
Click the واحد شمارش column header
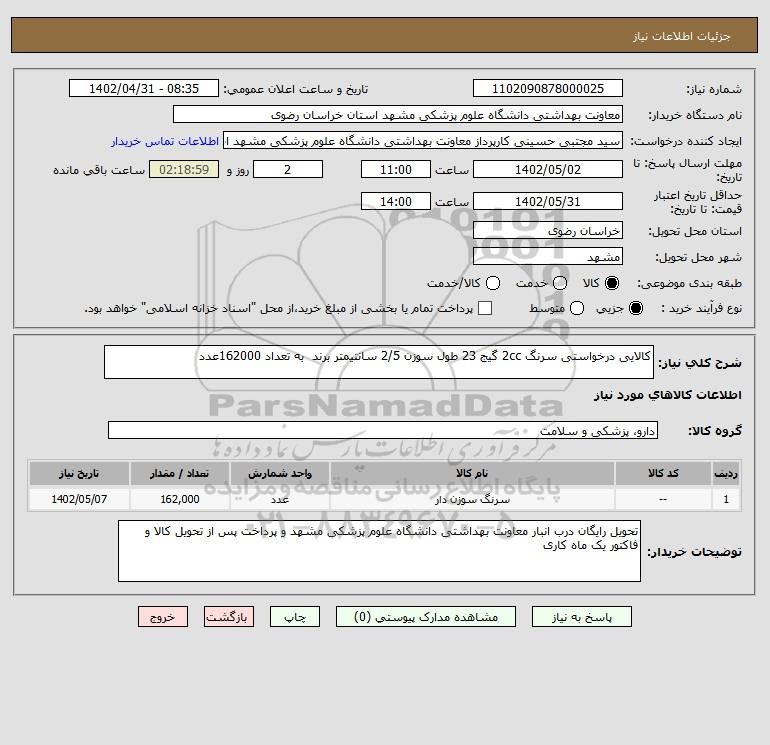click(280, 473)
